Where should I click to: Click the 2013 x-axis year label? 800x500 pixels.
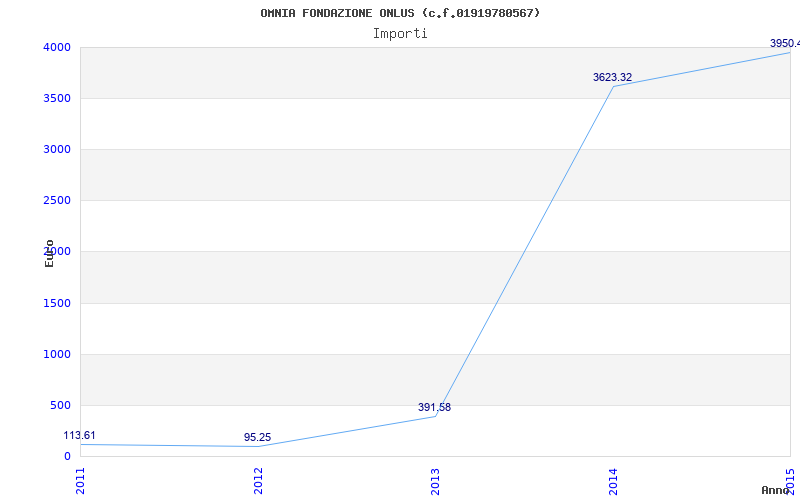435,481
